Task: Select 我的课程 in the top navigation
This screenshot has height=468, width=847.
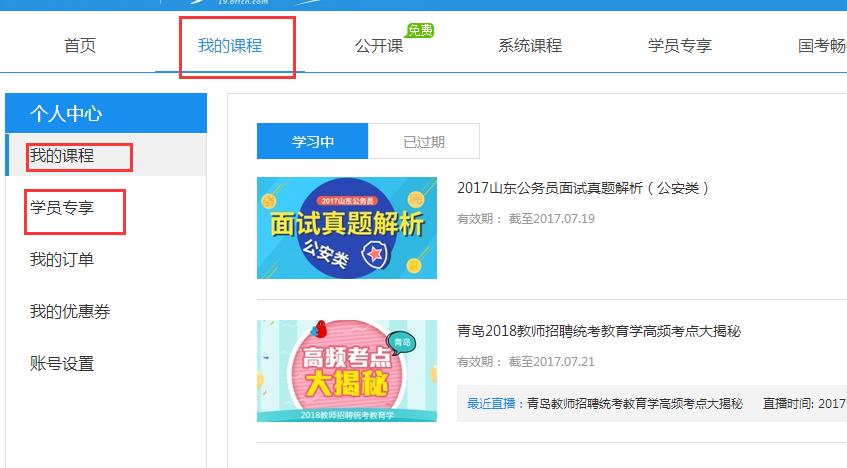Action: coord(230,46)
